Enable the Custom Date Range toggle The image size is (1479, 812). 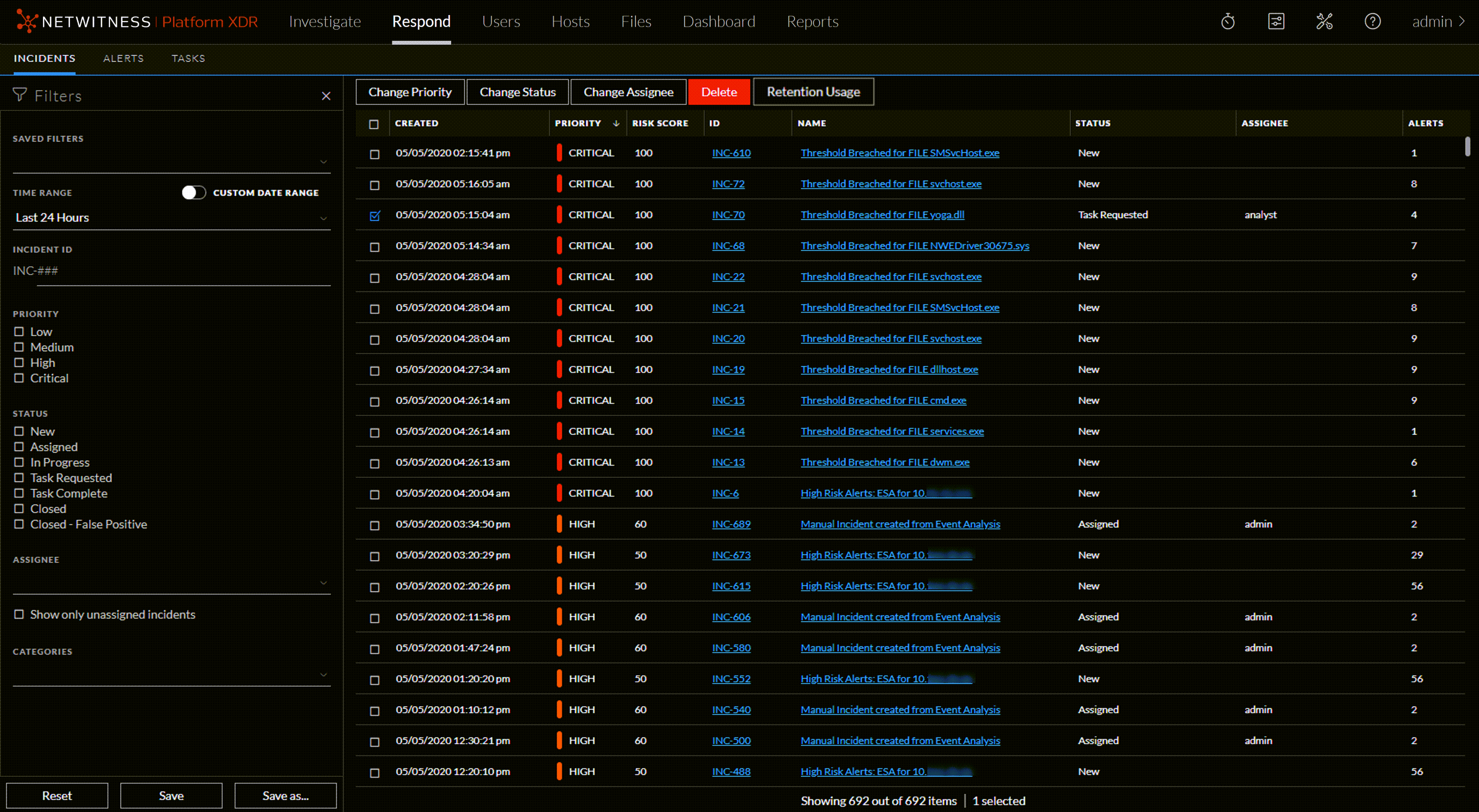[193, 192]
